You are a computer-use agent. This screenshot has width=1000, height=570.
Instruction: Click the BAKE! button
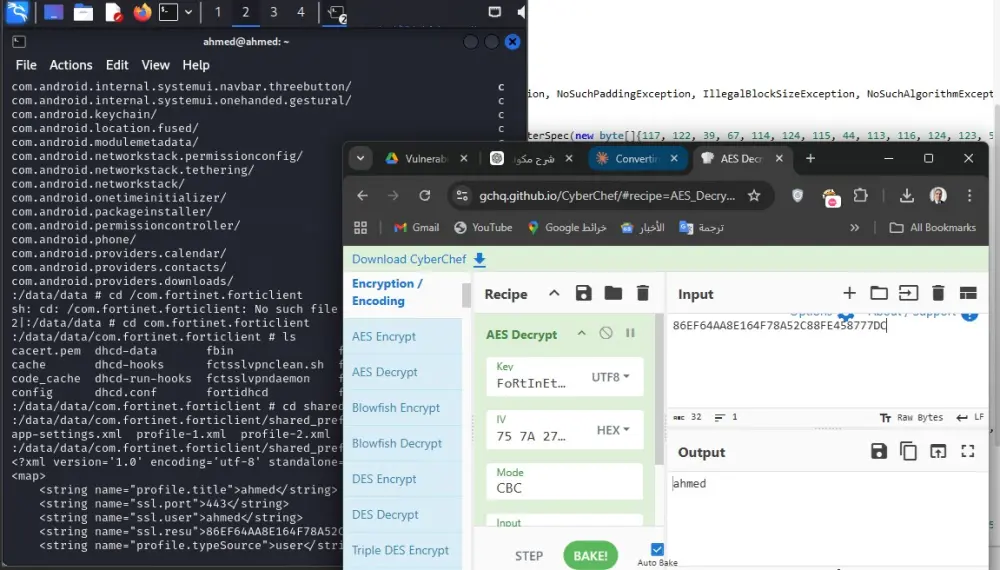tap(591, 555)
